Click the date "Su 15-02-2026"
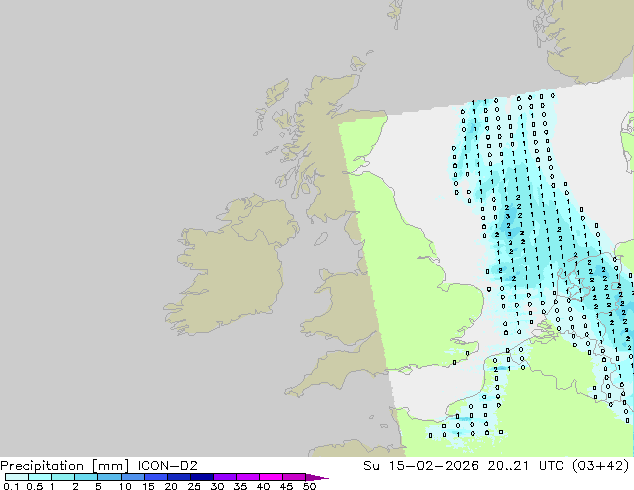 [421, 466]
